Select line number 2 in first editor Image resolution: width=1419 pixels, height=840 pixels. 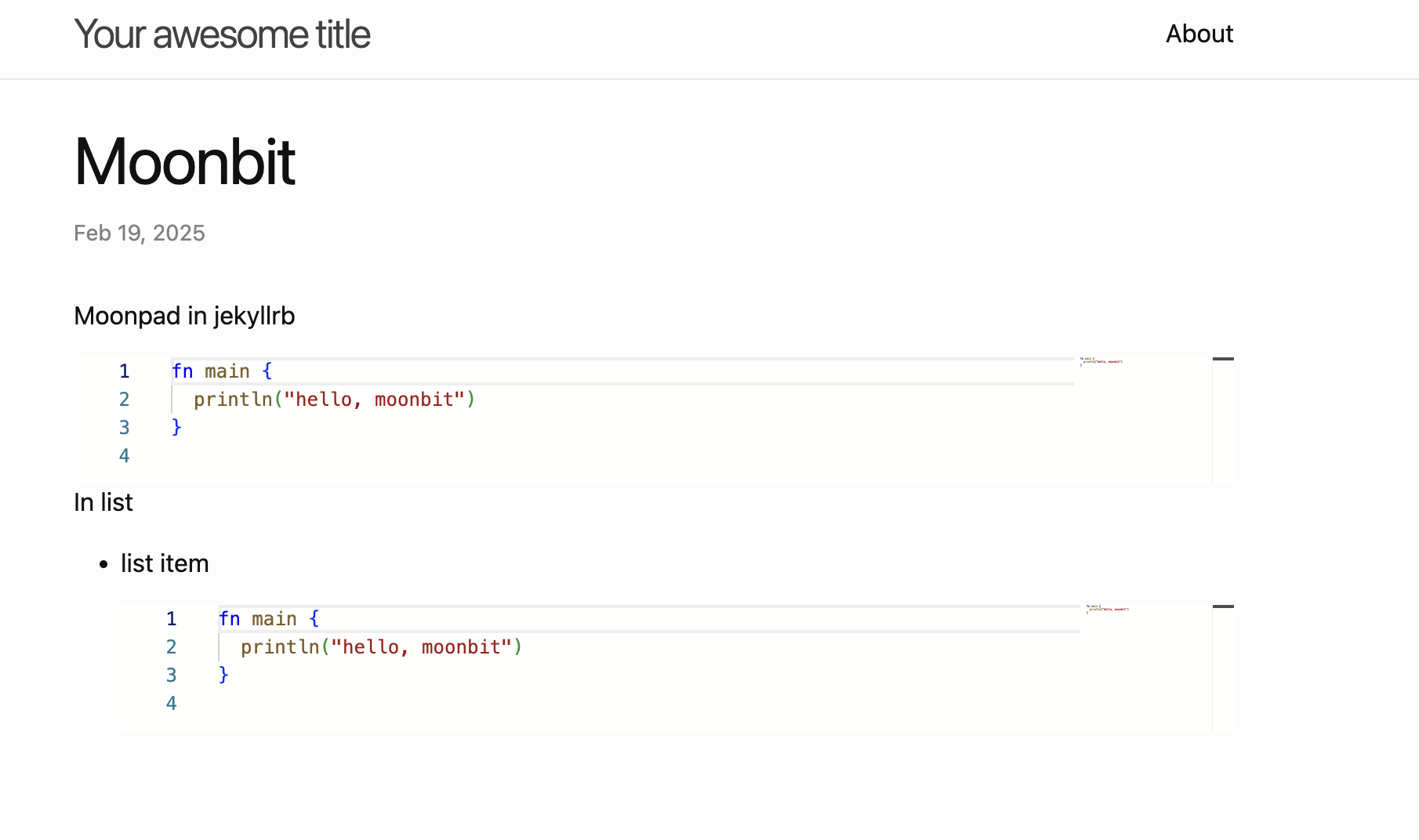pos(124,400)
